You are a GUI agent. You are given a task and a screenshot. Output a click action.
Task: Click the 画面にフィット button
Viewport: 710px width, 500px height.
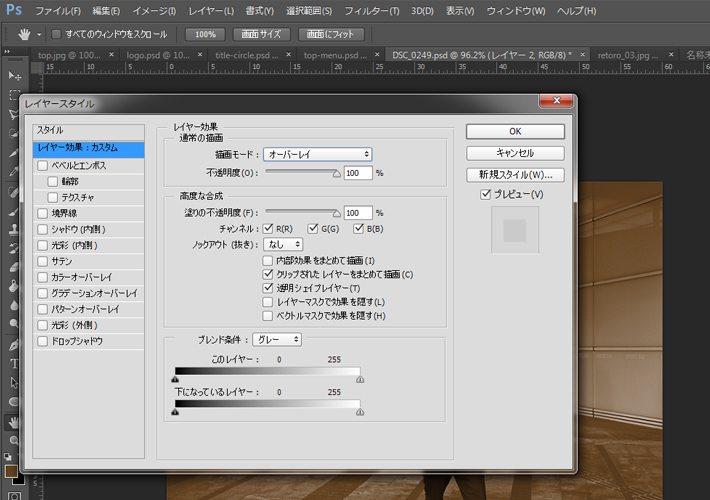[332, 34]
